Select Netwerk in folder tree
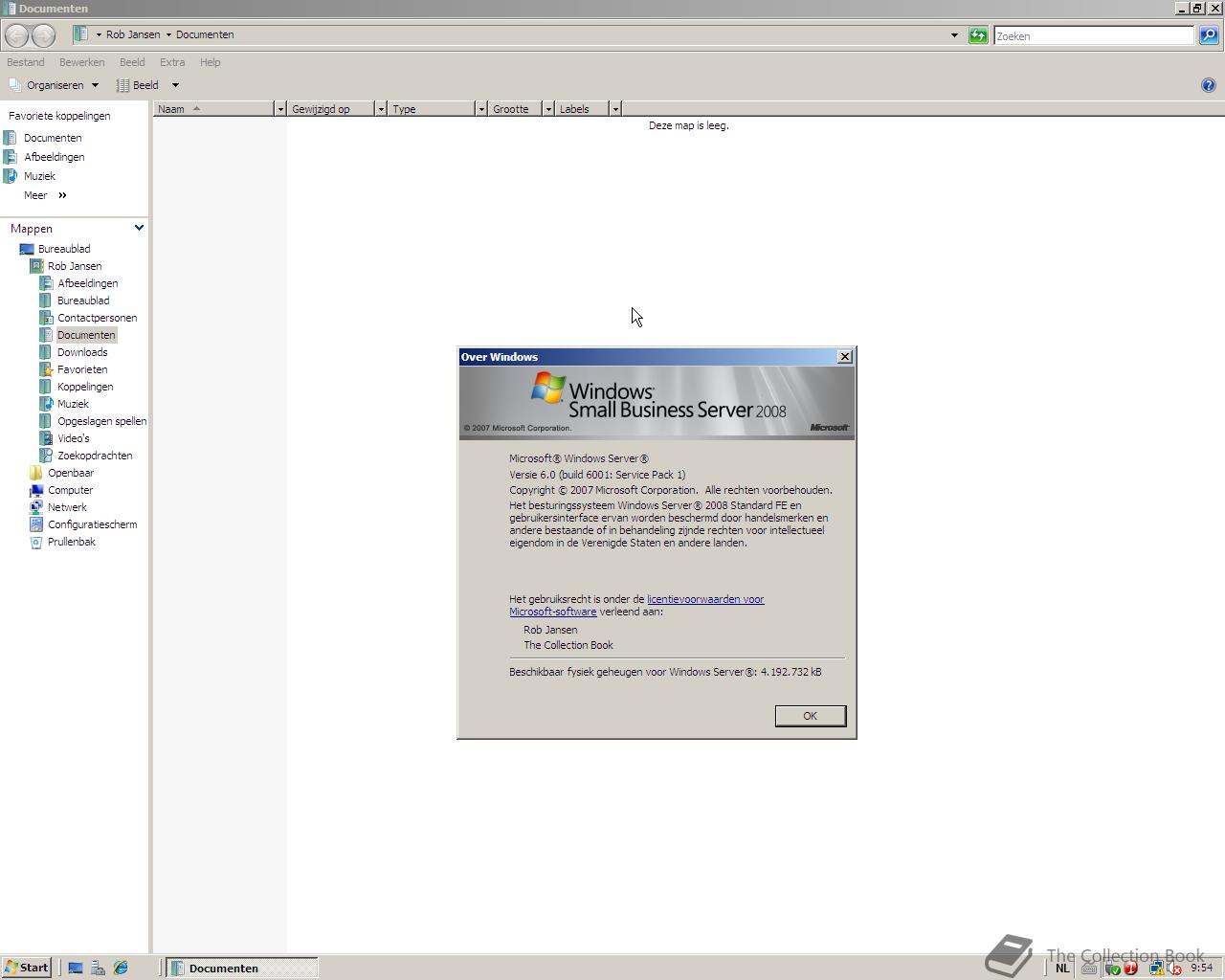1225x980 pixels. click(67, 507)
